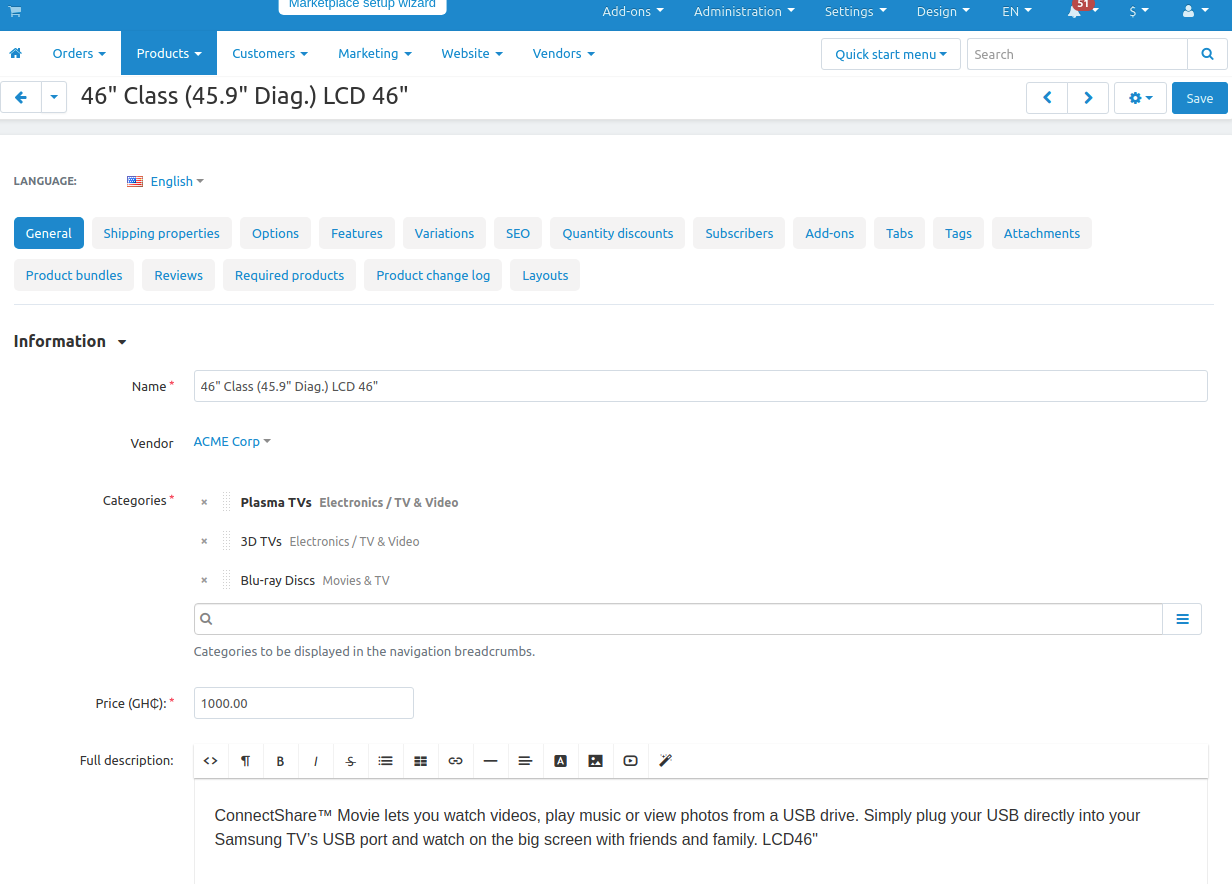This screenshot has width=1232, height=884.
Task: Remove Plasma TVs category
Action: click(204, 502)
